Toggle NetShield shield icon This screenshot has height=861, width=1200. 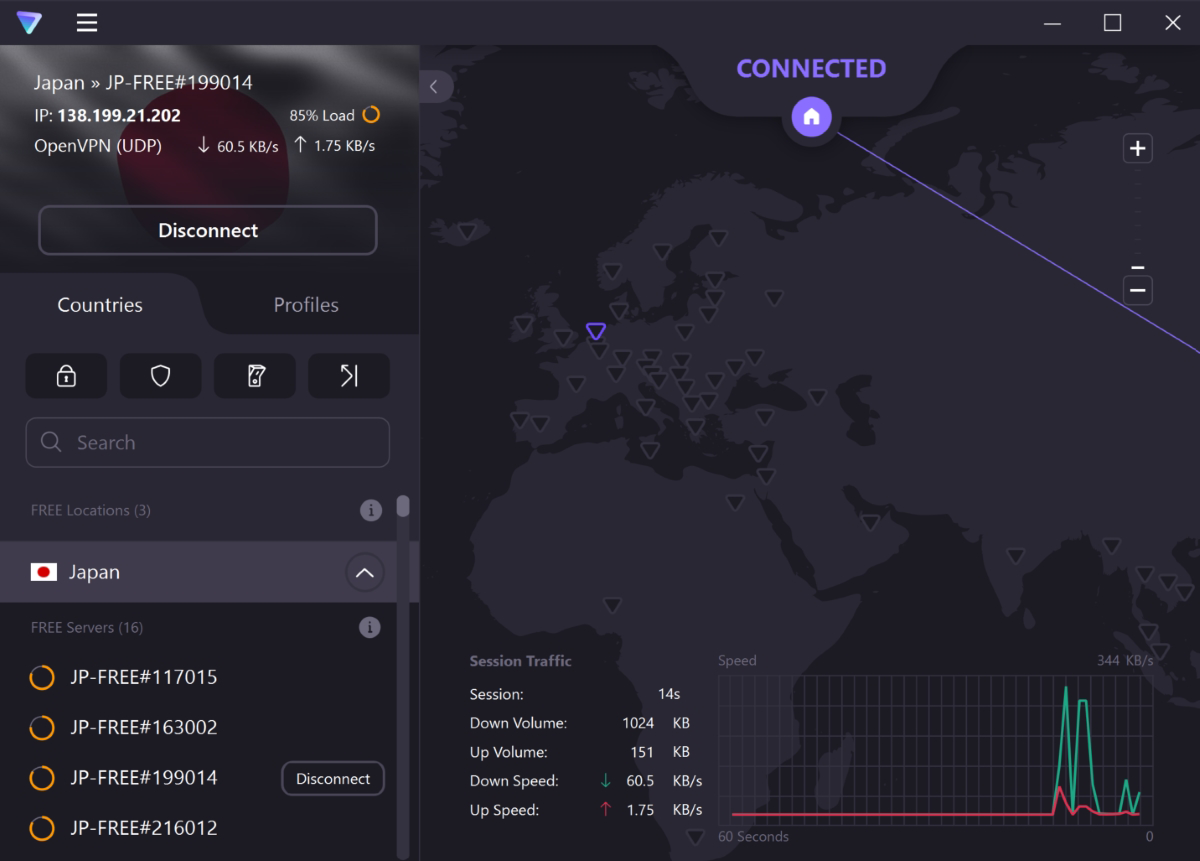pyautogui.click(x=160, y=376)
